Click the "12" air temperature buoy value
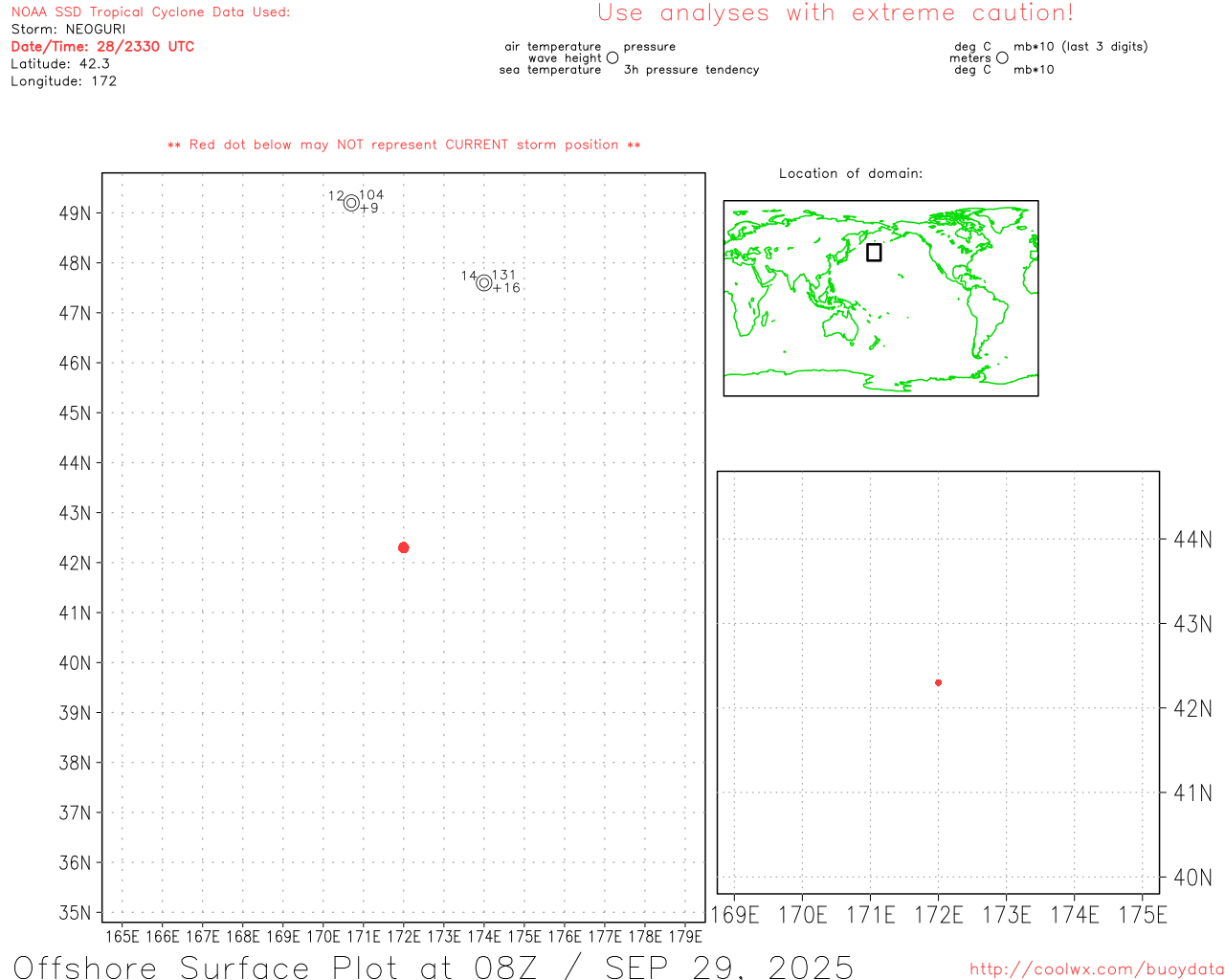 [336, 196]
